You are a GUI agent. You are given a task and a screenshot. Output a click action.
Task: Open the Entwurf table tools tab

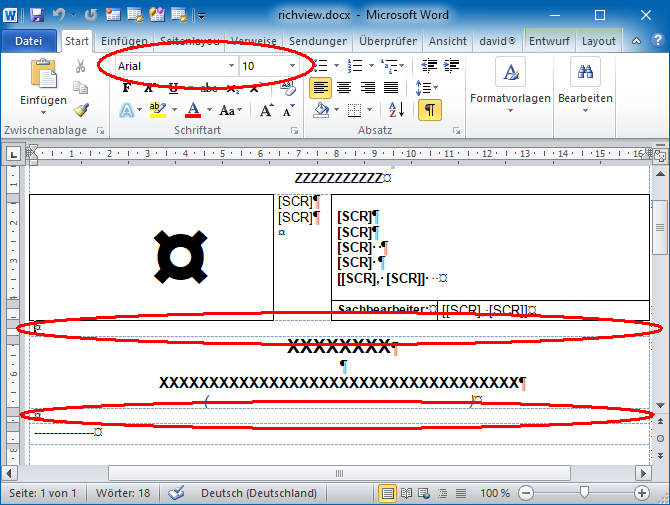pyautogui.click(x=549, y=41)
